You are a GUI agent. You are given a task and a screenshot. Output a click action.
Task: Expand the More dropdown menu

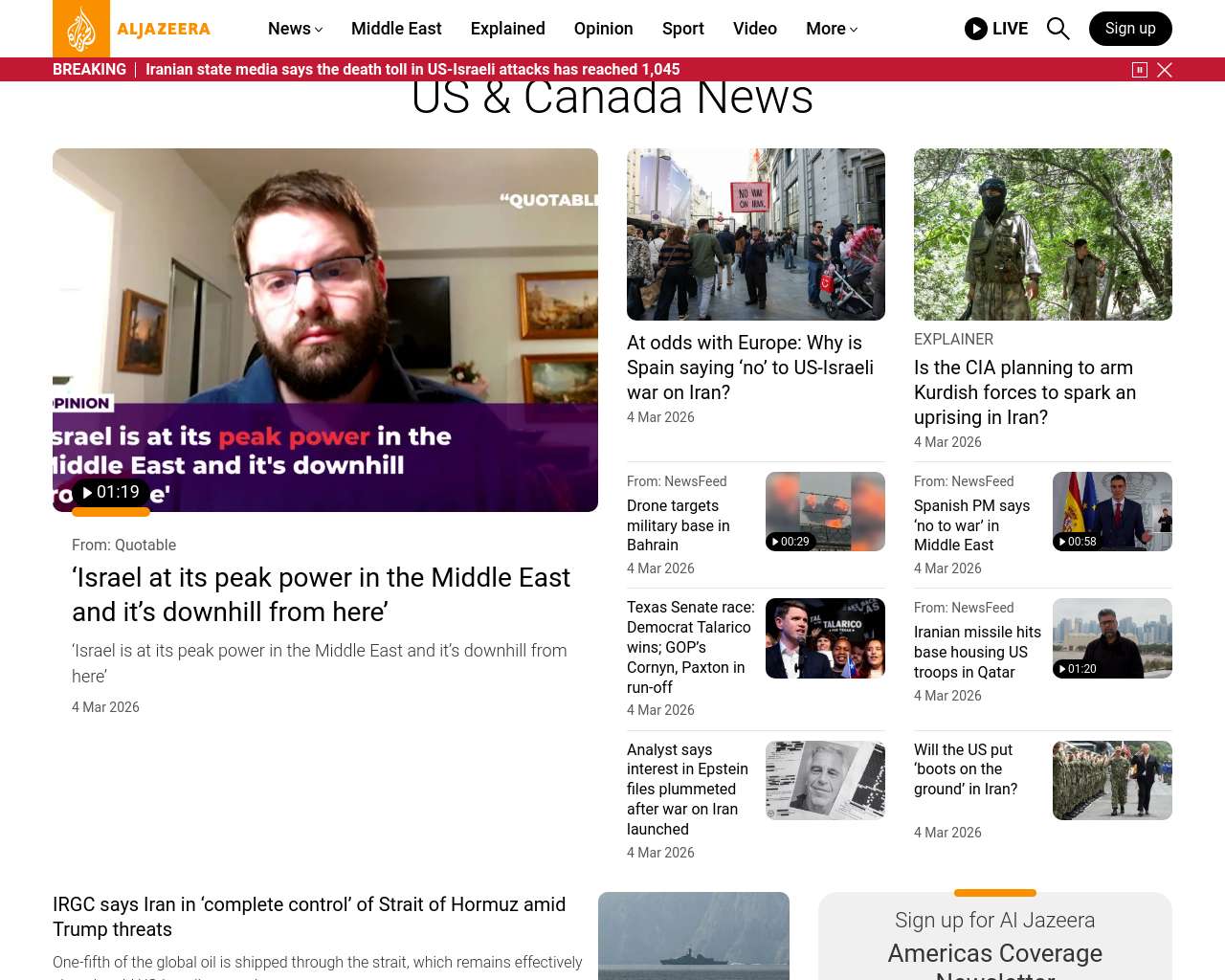click(832, 29)
